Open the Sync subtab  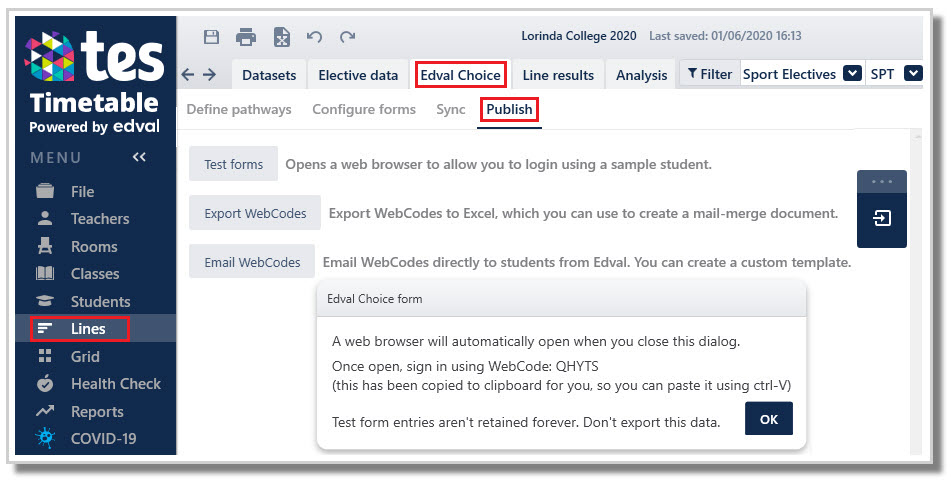point(451,110)
